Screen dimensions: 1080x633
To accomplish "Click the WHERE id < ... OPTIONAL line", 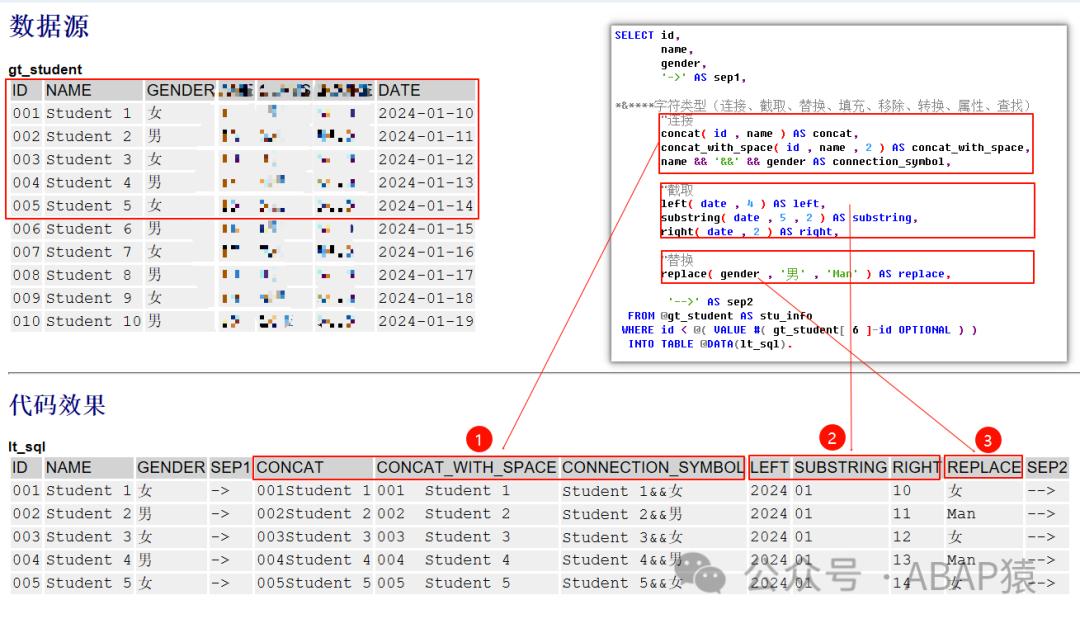I will tap(799, 330).
